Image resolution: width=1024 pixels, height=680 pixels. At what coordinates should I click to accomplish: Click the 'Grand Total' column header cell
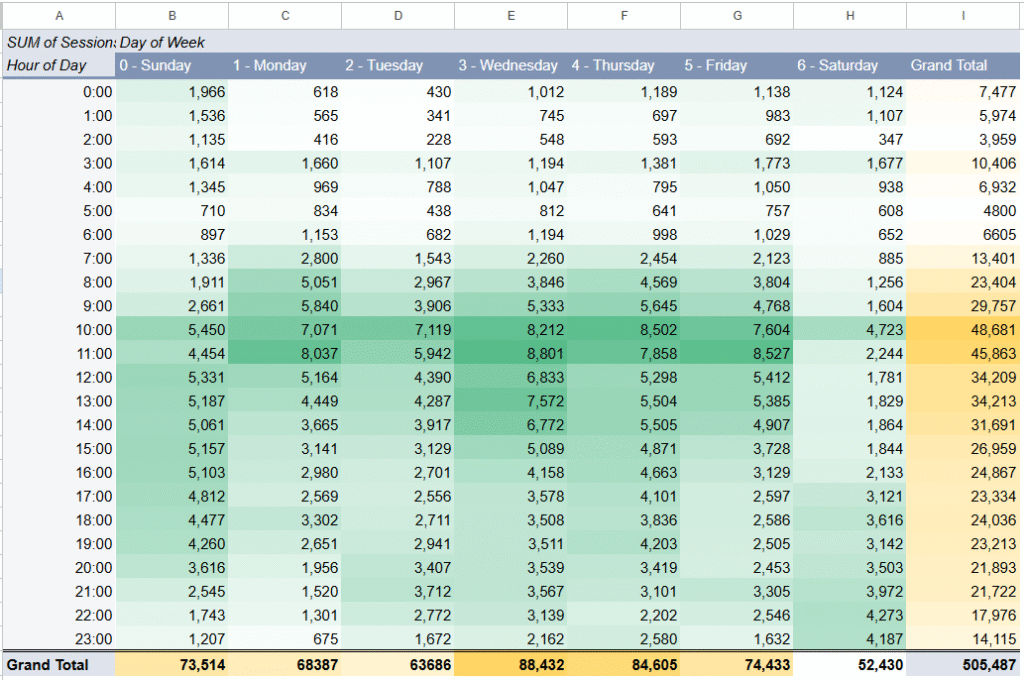coord(964,65)
